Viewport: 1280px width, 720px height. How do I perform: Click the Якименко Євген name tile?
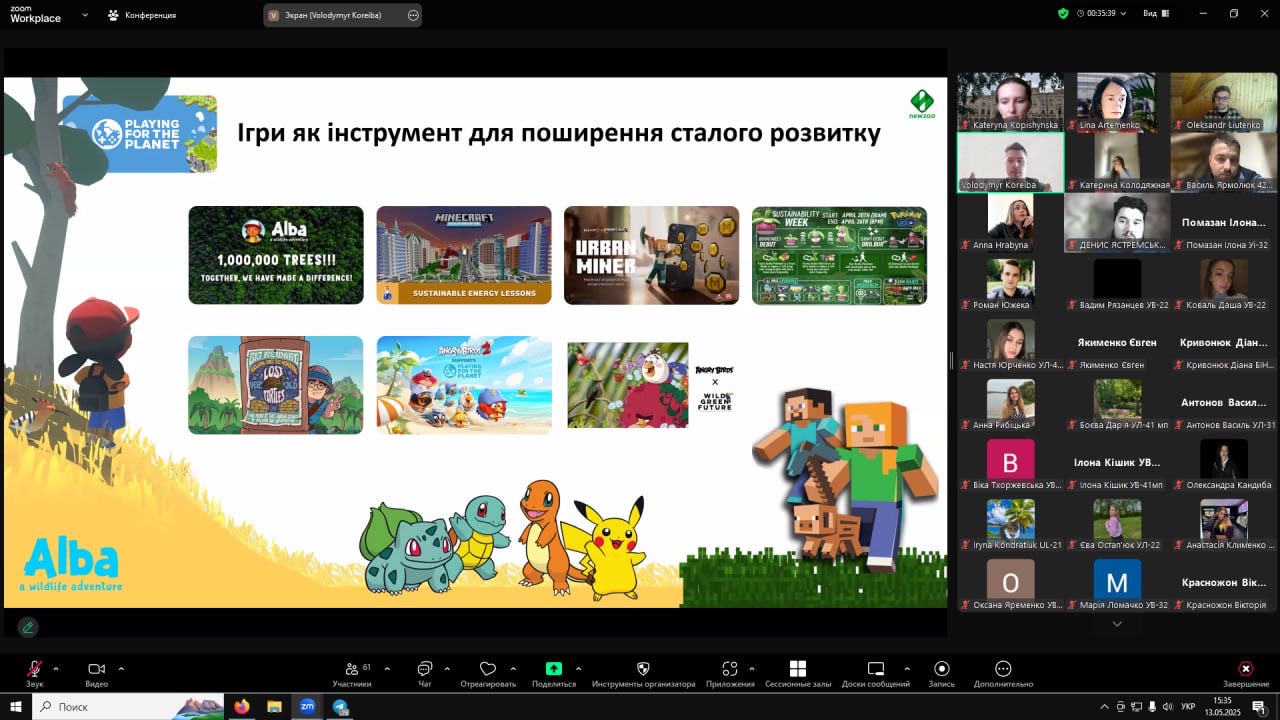click(1117, 342)
